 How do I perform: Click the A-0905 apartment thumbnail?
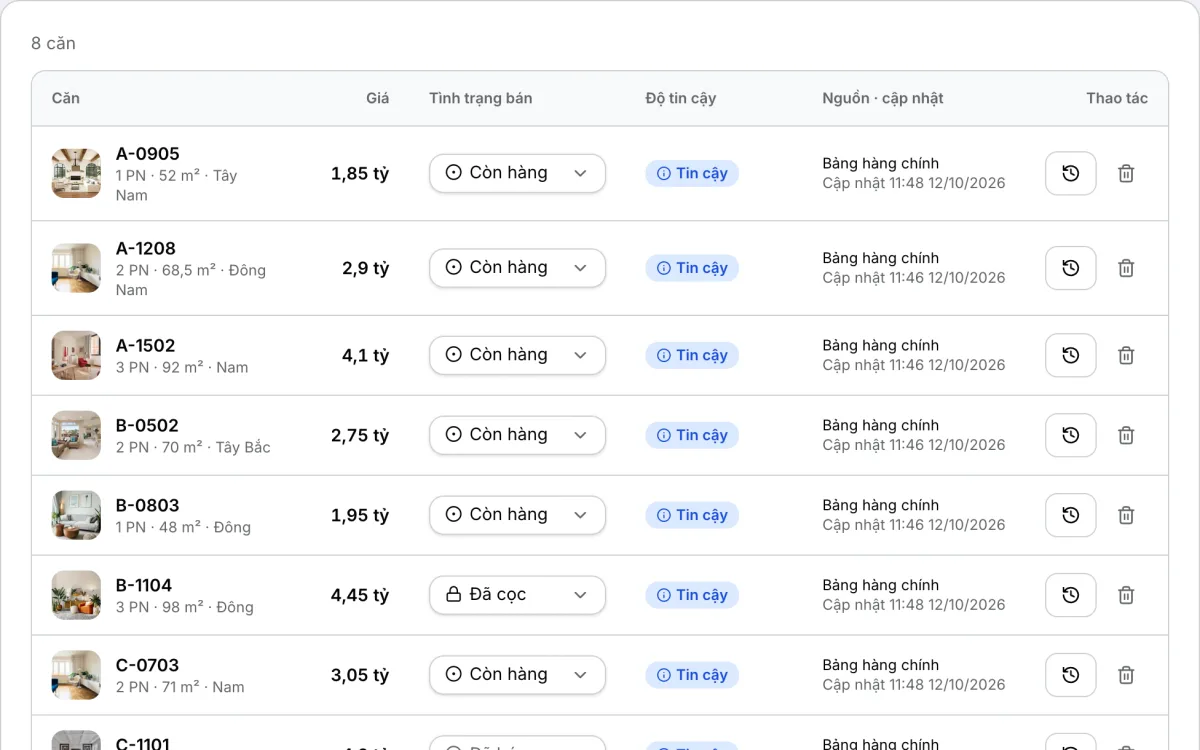(76, 173)
